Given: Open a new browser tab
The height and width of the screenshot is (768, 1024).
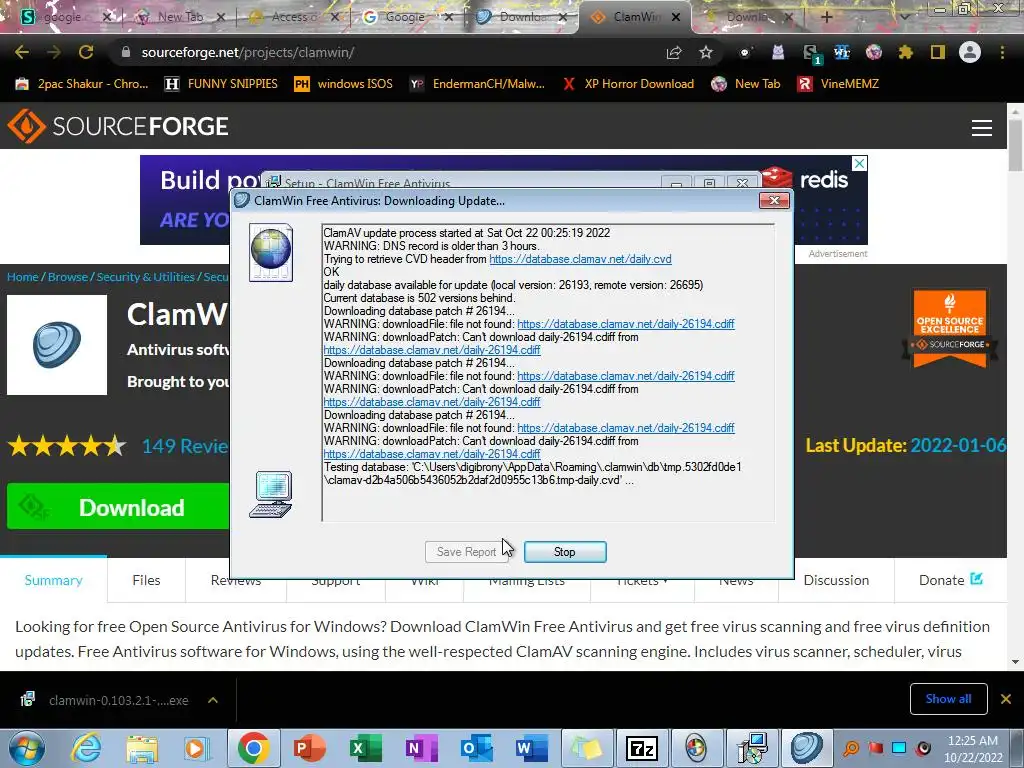Looking at the screenshot, I should coord(826,17).
